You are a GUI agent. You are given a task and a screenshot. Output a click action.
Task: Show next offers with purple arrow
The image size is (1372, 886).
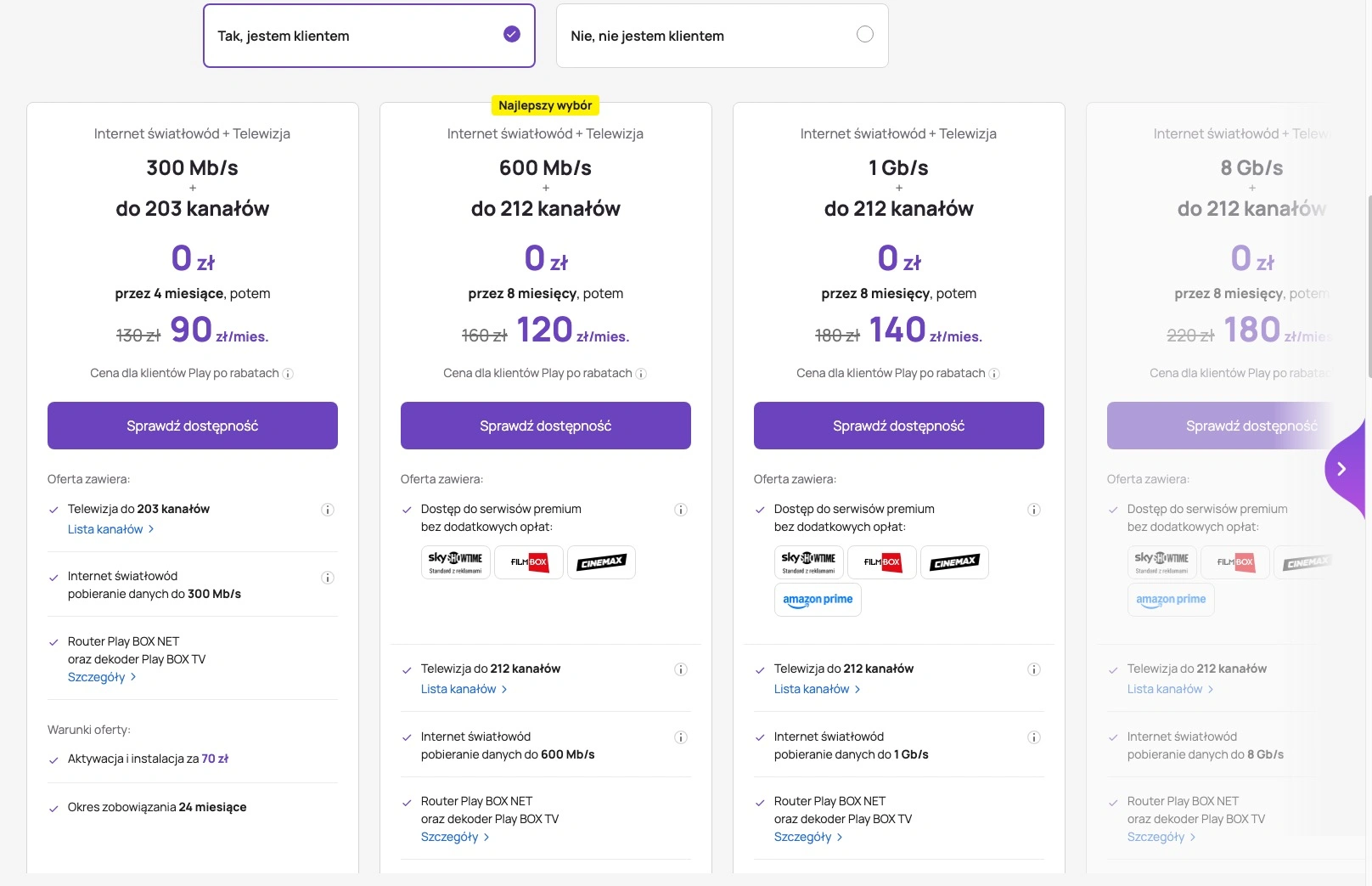click(1342, 468)
